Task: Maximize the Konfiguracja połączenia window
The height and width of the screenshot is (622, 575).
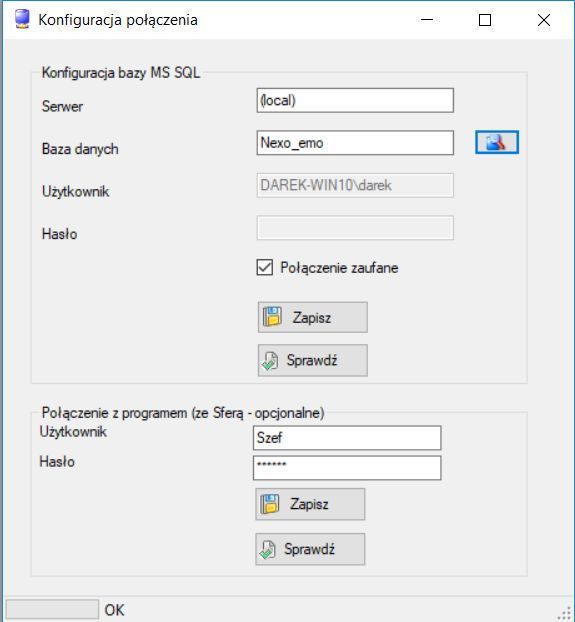Action: click(485, 19)
